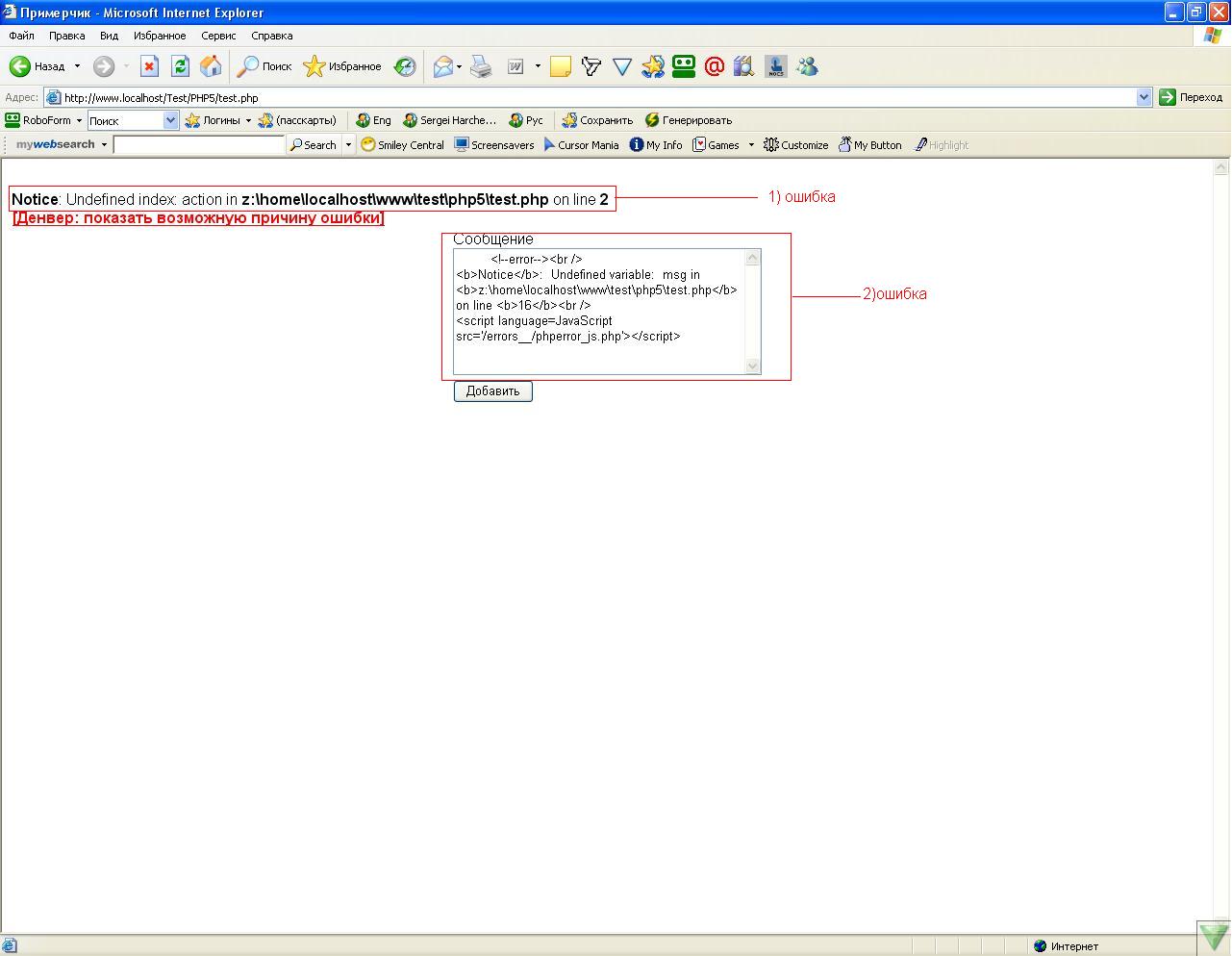Click the Назад back arrow button
This screenshot has height=956, width=1232.
pos(37,66)
